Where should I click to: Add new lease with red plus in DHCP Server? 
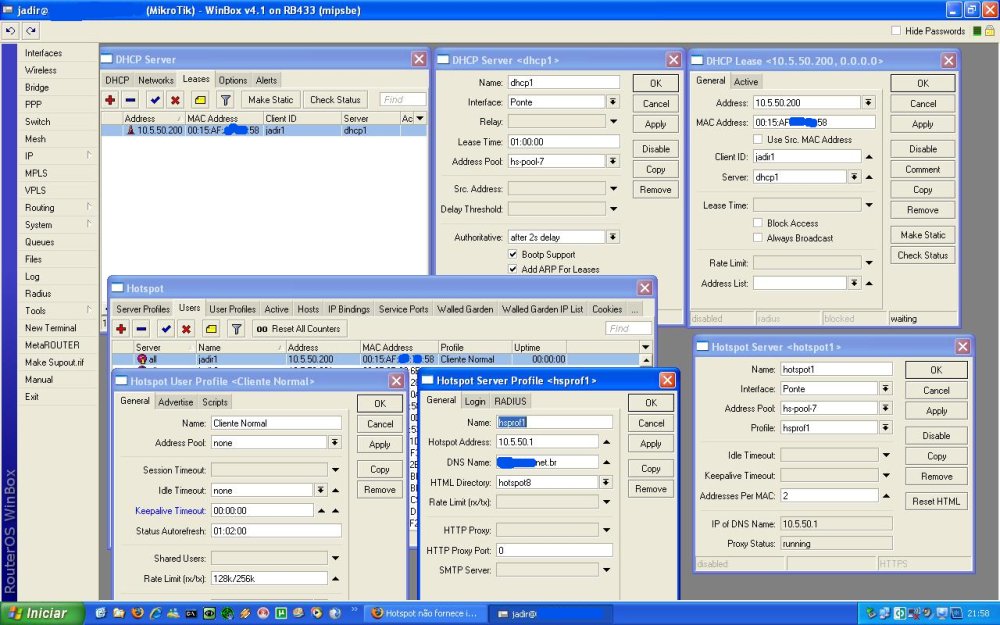point(110,100)
